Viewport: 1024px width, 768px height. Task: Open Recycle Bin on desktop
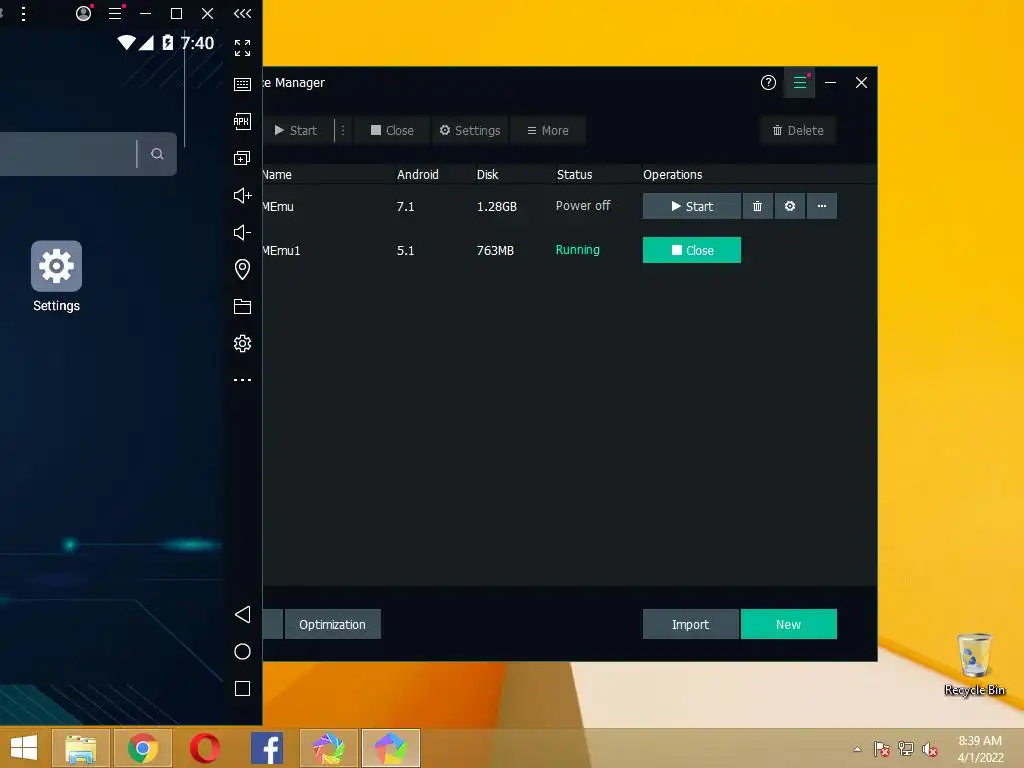(x=974, y=664)
